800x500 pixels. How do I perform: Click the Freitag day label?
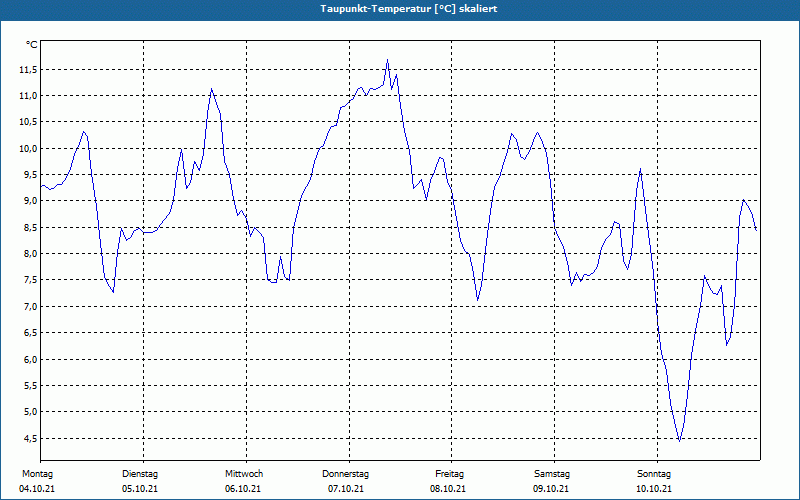[x=449, y=474]
